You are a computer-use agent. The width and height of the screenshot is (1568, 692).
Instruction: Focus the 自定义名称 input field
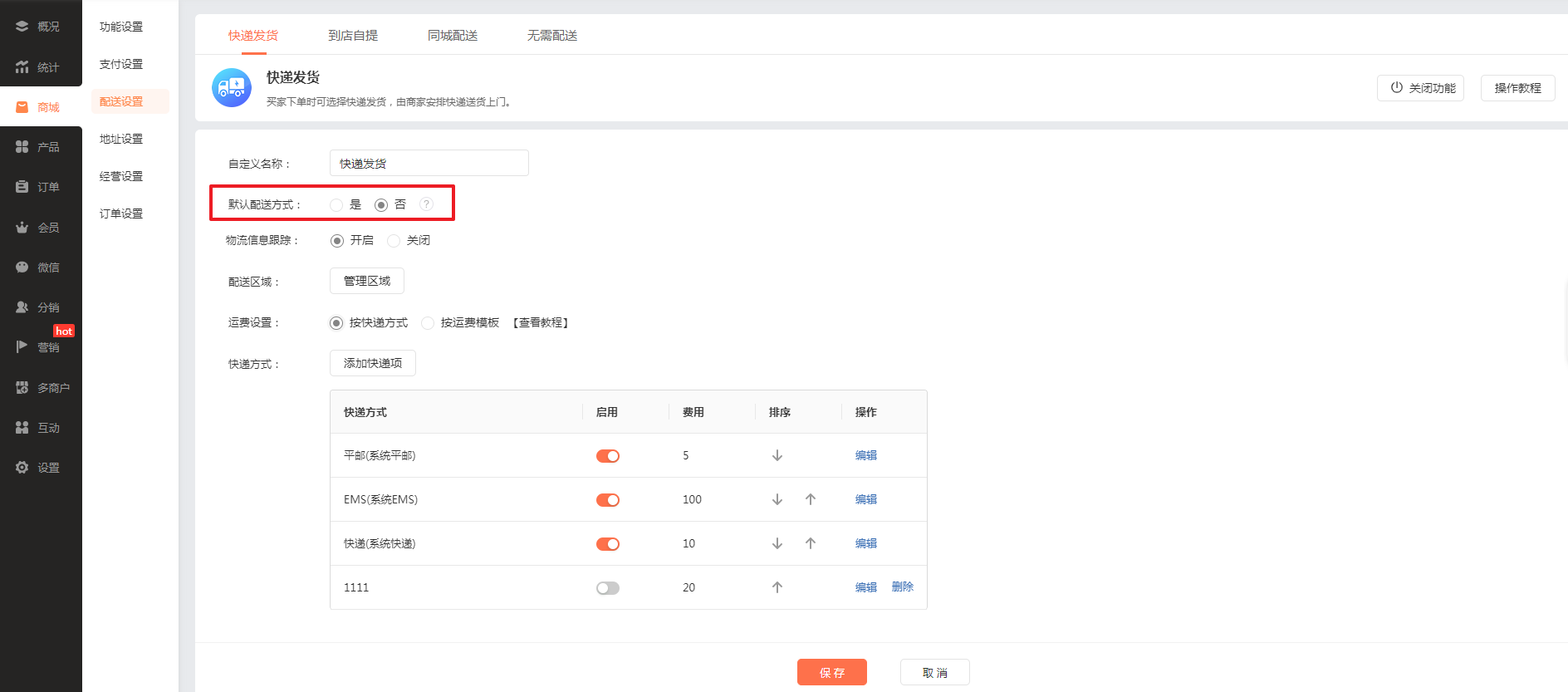429,163
